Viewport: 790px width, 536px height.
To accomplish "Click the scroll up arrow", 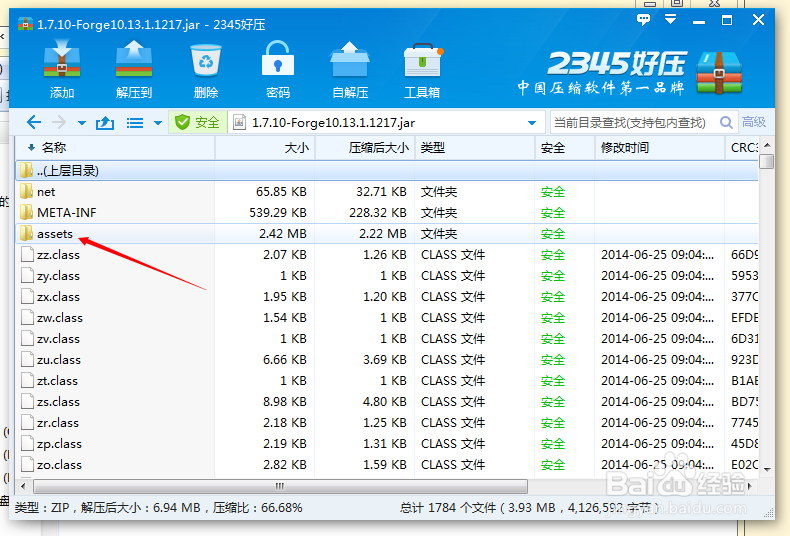I will click(x=767, y=146).
